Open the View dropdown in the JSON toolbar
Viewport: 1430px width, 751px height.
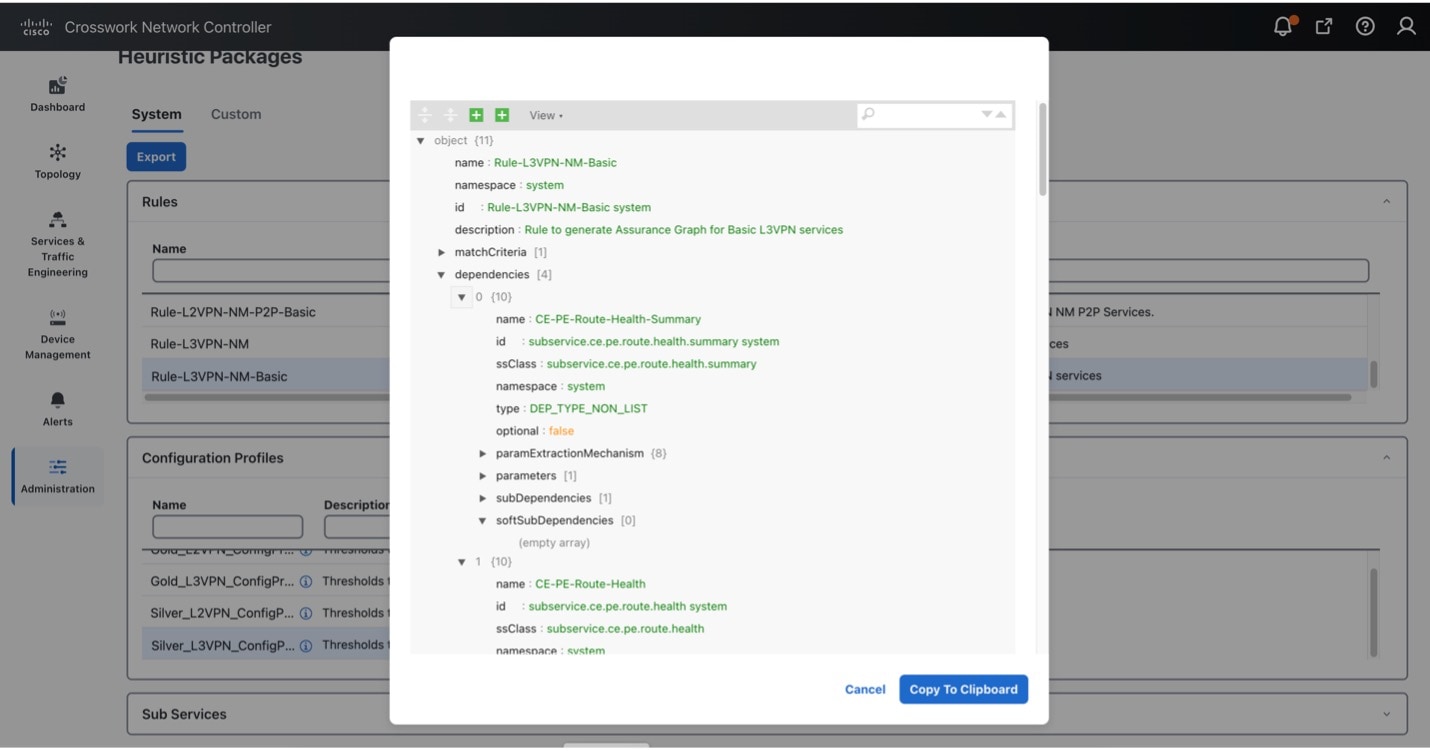tap(546, 115)
